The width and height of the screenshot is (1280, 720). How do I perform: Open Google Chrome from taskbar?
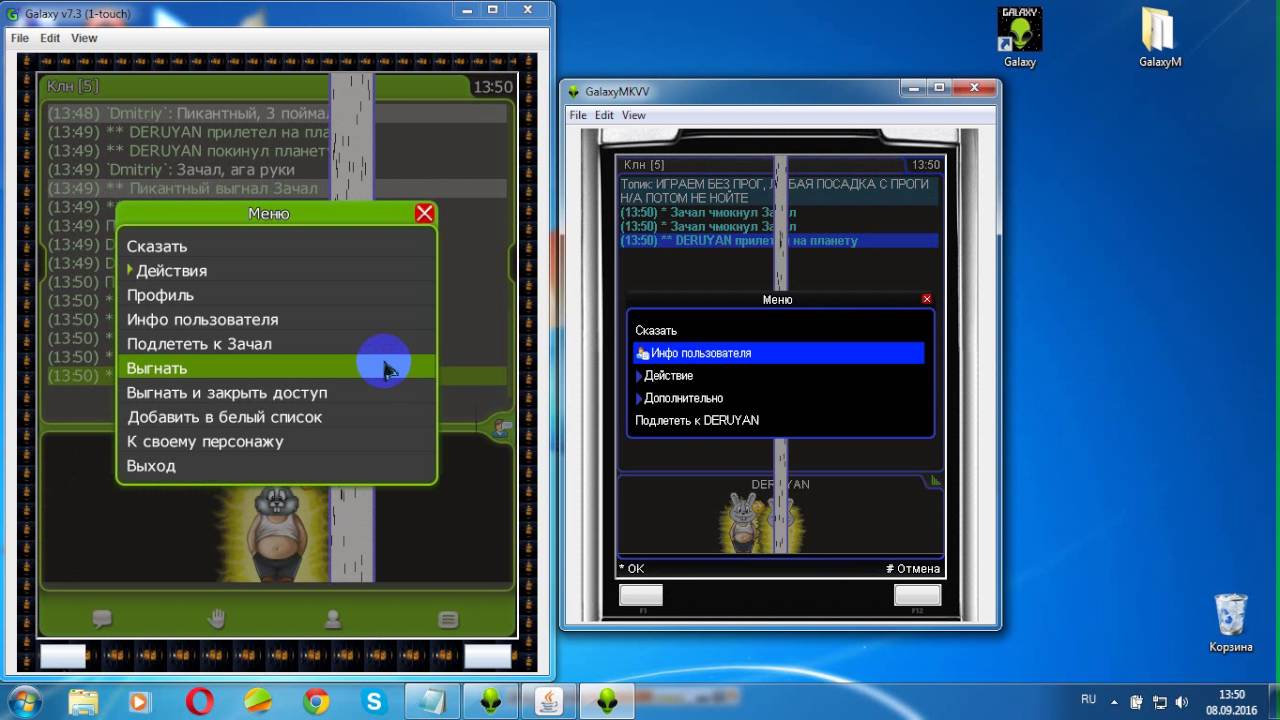(316, 701)
